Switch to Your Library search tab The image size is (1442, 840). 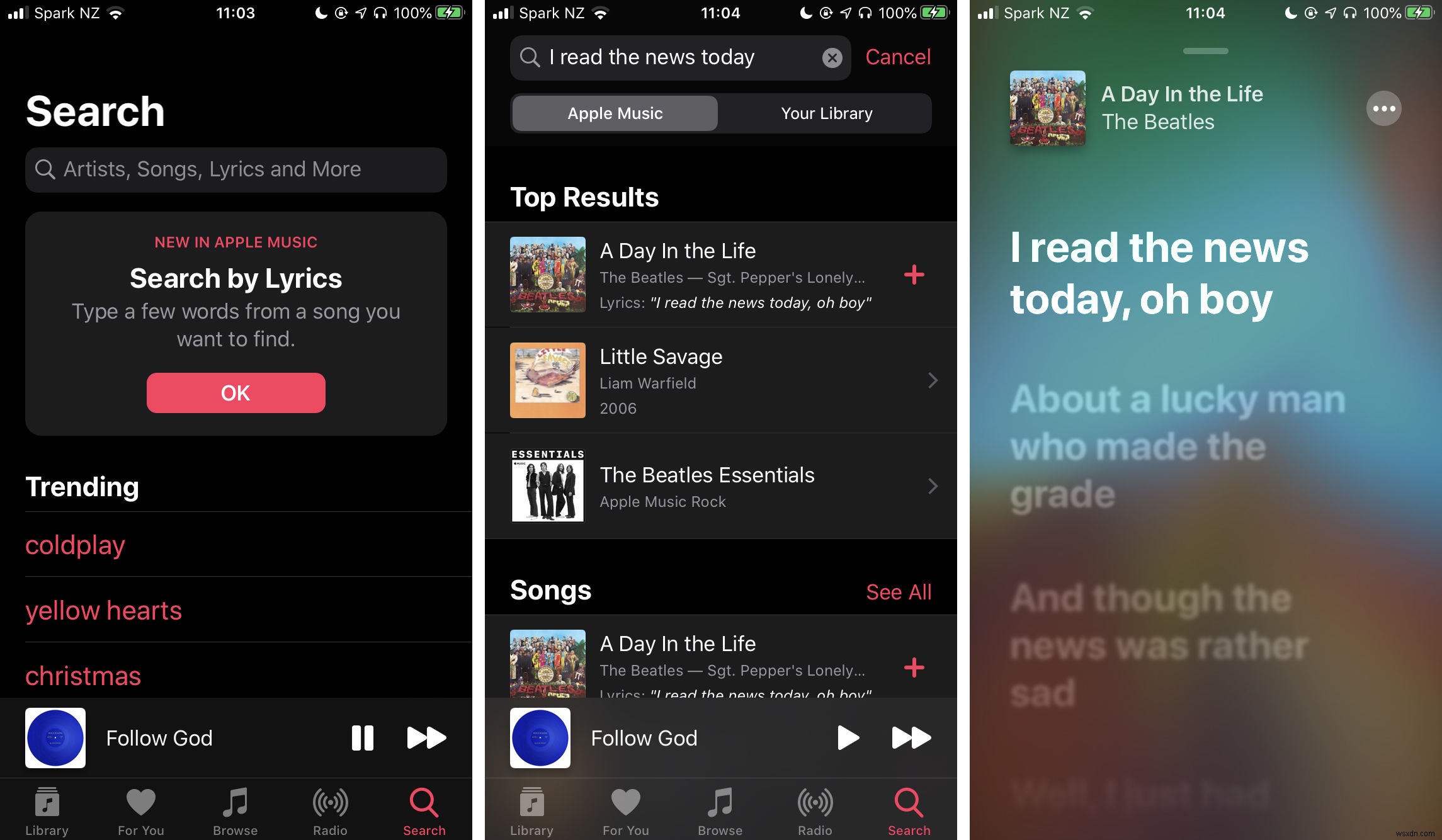coord(826,112)
